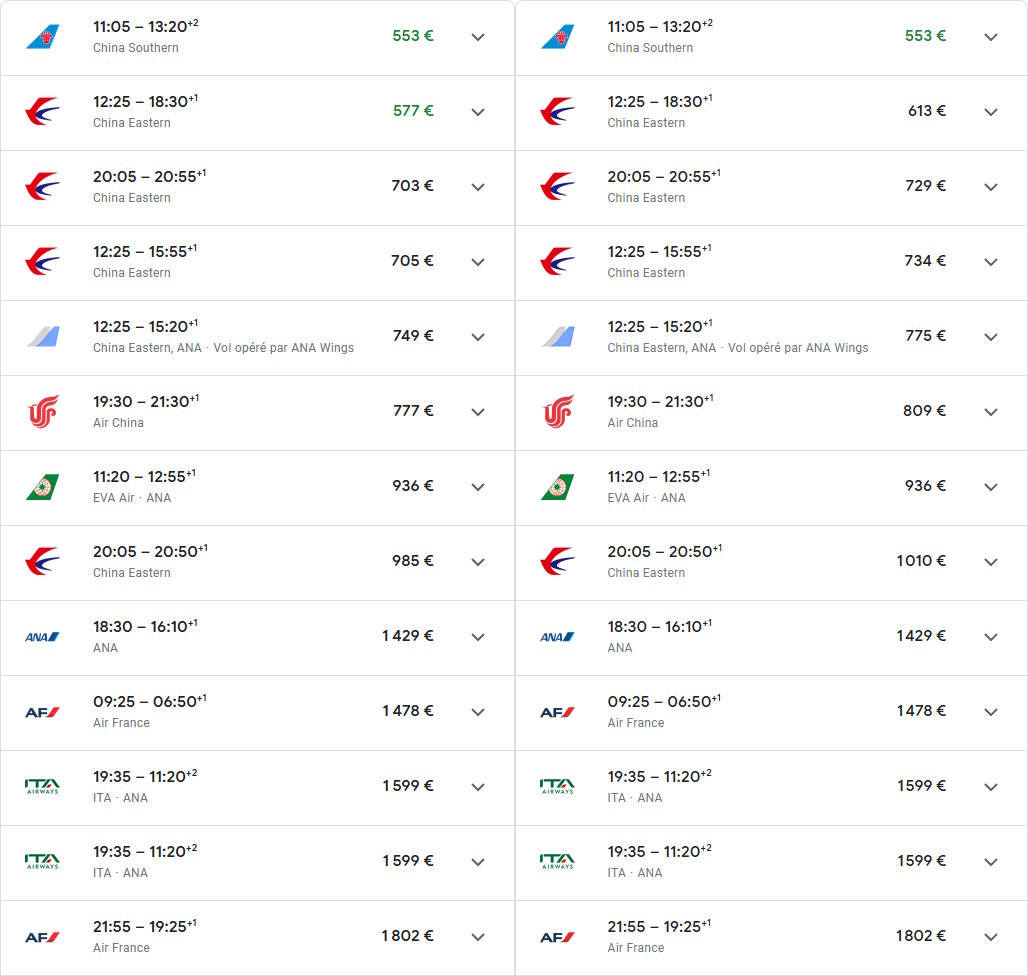Image resolution: width=1028 pixels, height=976 pixels.
Task: Click China Eastern logo on 729 € flight
Action: [557, 186]
